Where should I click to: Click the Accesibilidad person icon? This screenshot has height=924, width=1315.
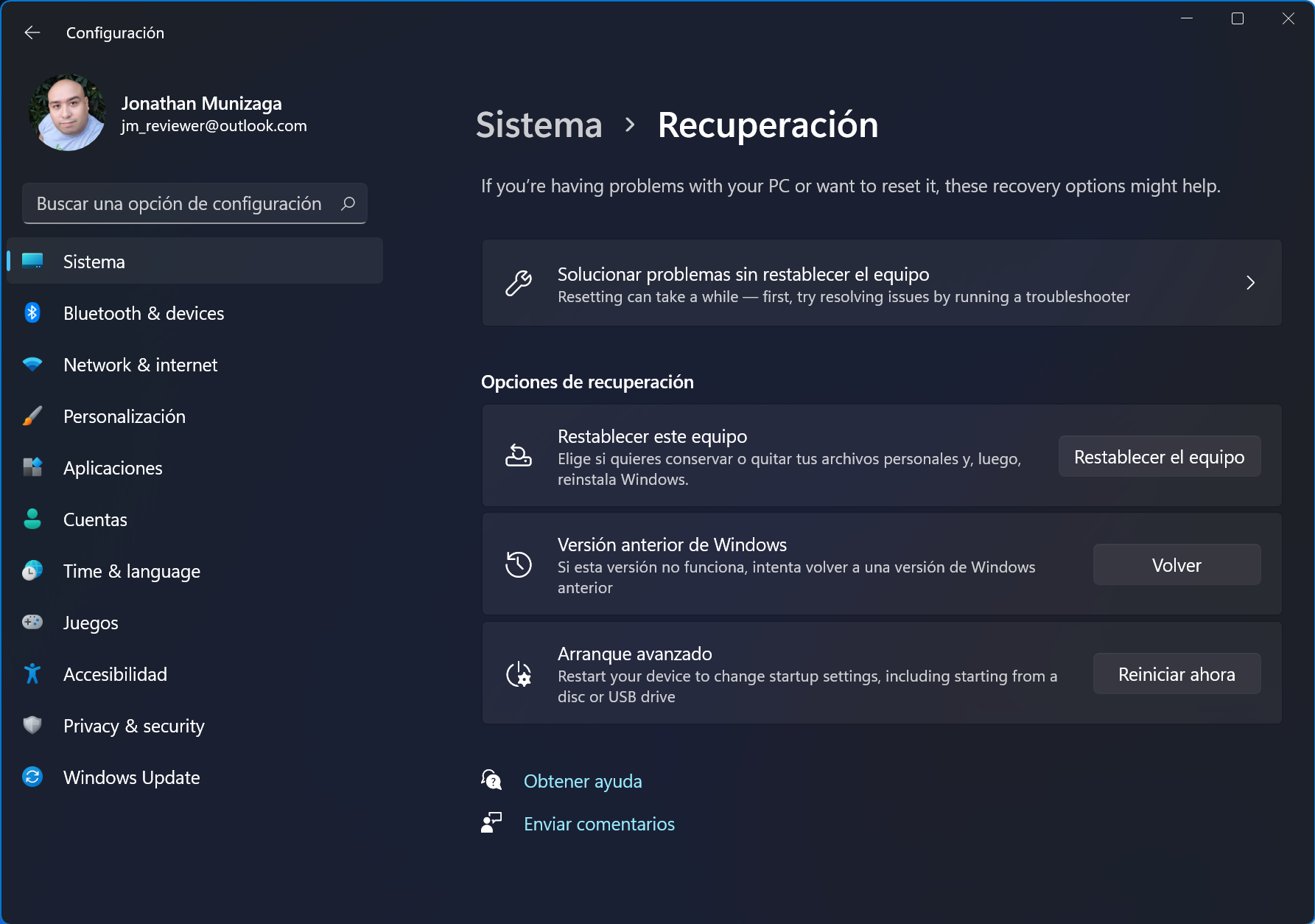point(32,674)
